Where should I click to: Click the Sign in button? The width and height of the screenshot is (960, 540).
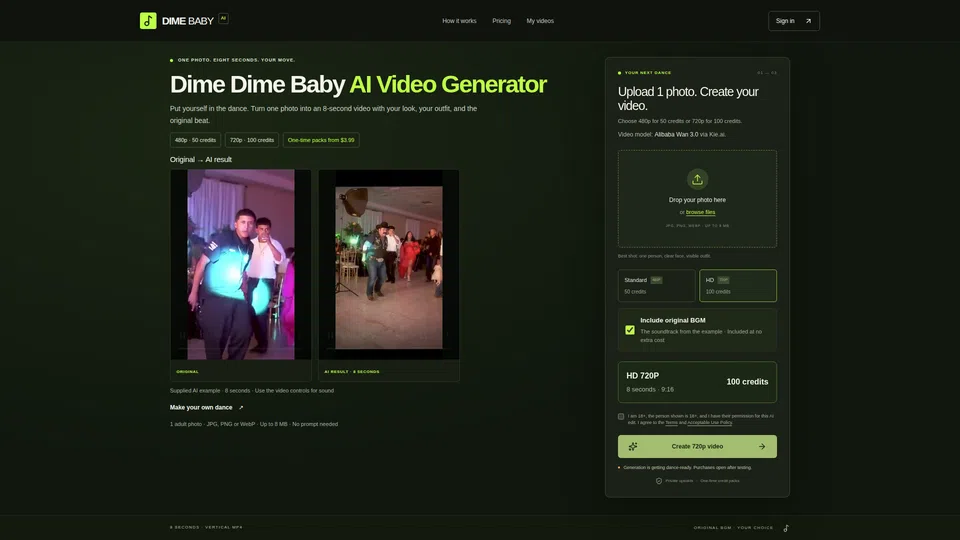[x=793, y=21]
